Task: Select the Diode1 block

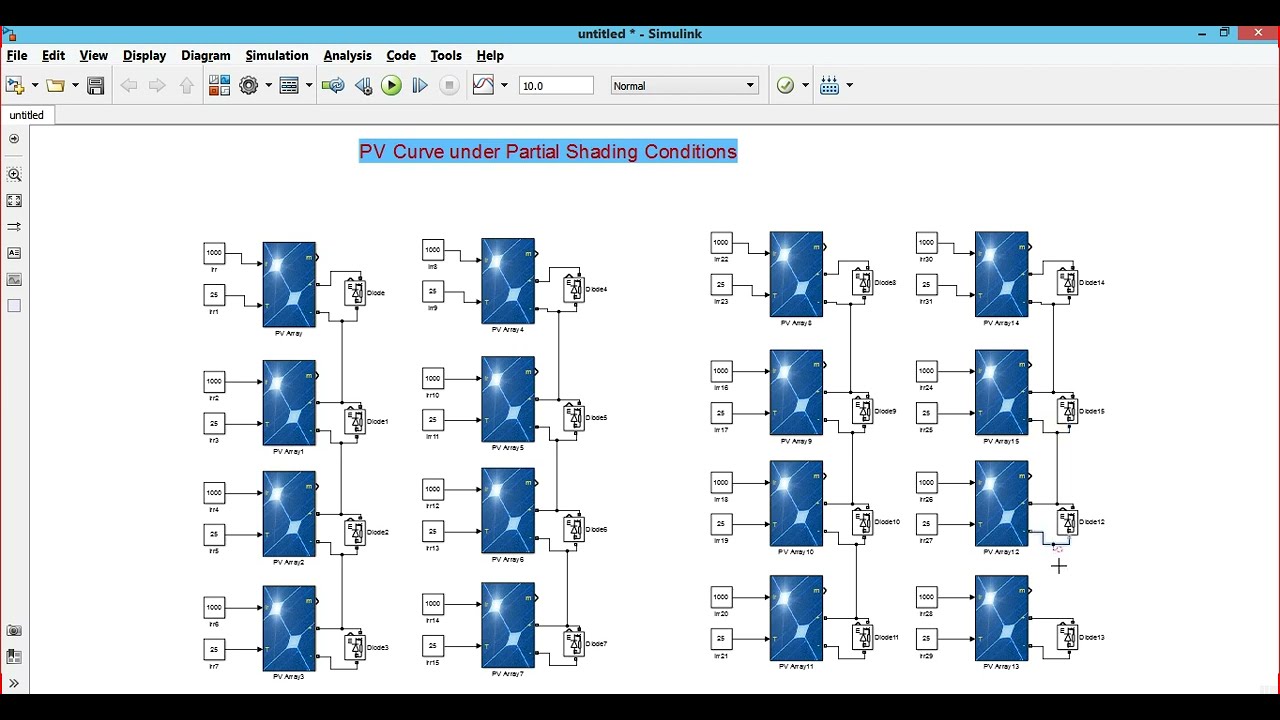Action: point(355,421)
